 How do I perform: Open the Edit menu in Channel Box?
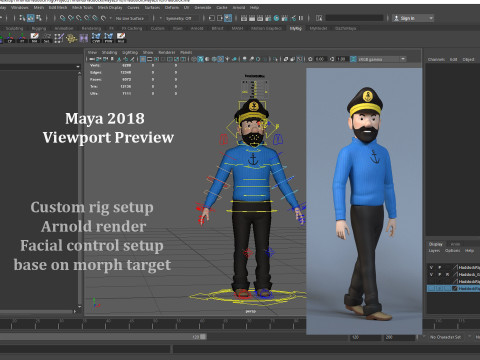point(453,59)
